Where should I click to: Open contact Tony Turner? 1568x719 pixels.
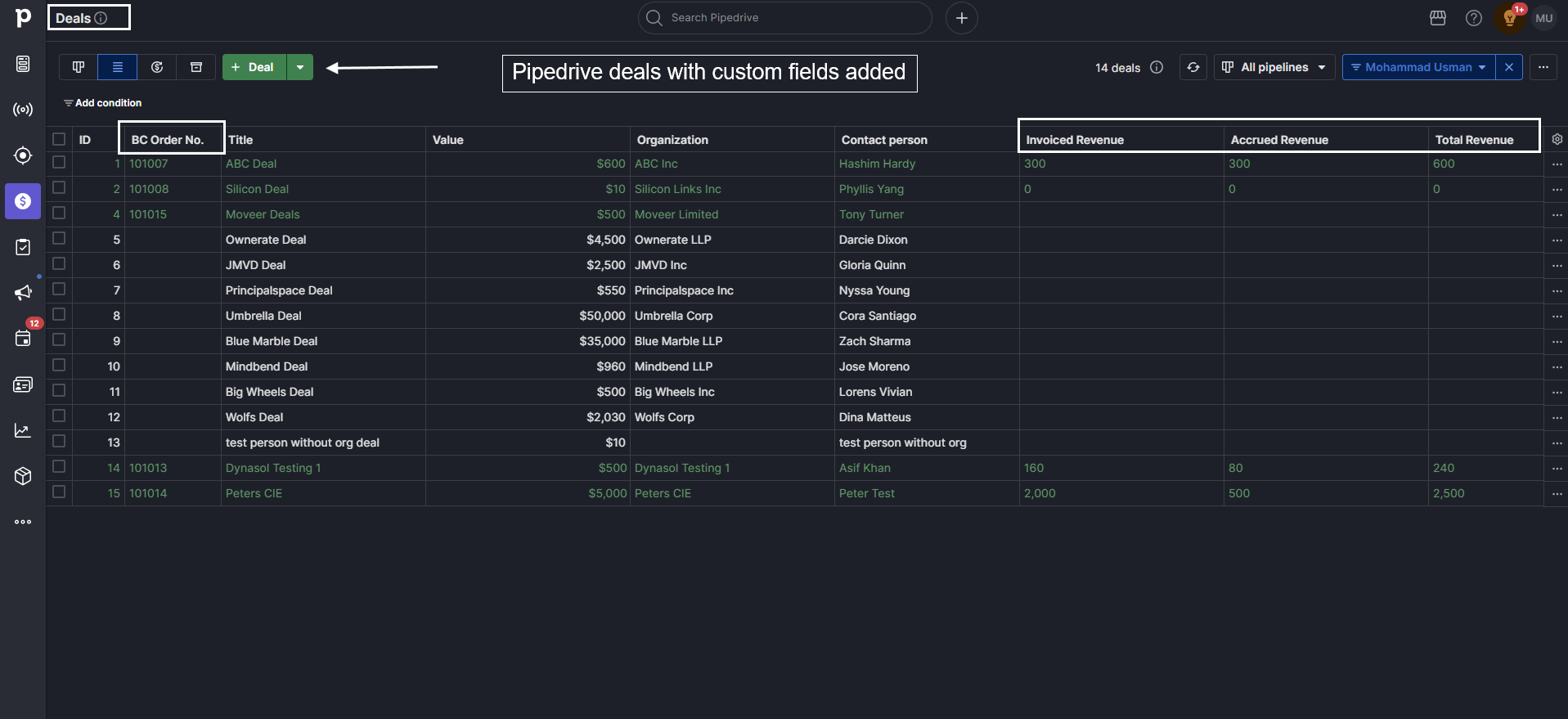click(871, 214)
